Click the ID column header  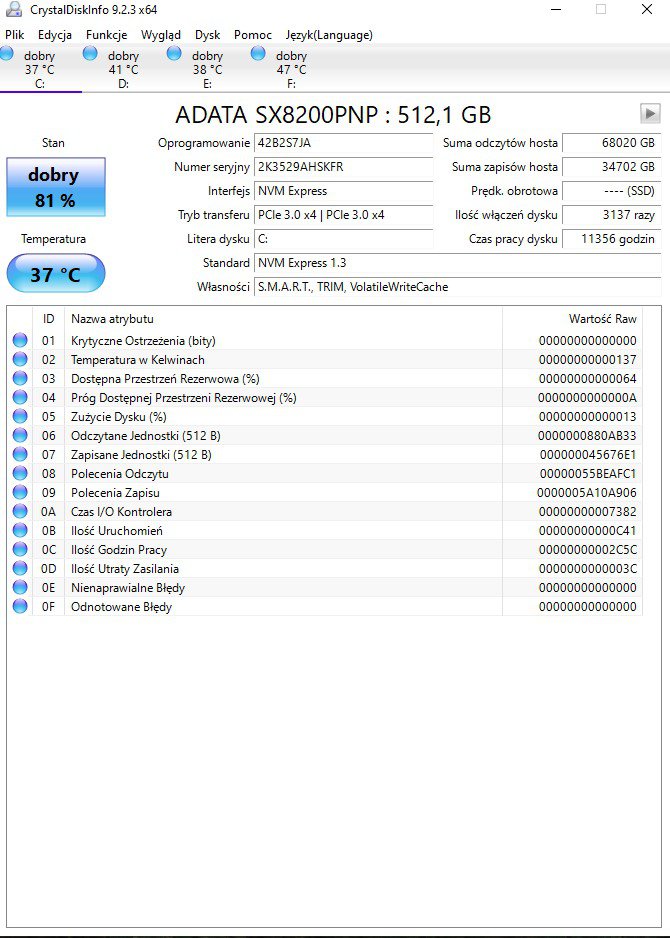48,319
